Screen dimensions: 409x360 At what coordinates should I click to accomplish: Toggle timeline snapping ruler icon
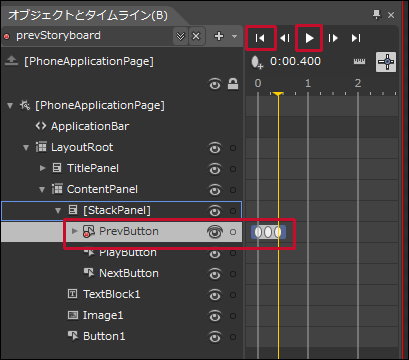pos(359,62)
